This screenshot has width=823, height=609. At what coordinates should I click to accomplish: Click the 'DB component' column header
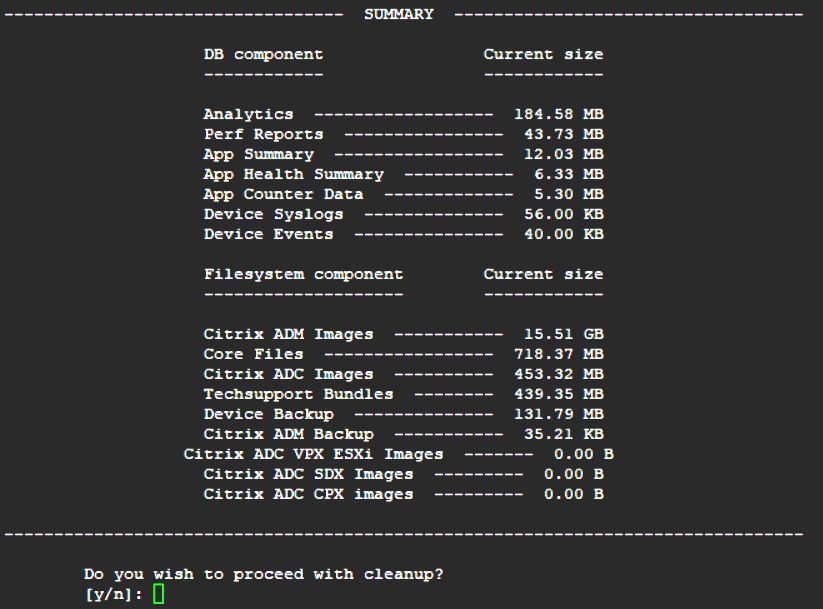(263, 55)
